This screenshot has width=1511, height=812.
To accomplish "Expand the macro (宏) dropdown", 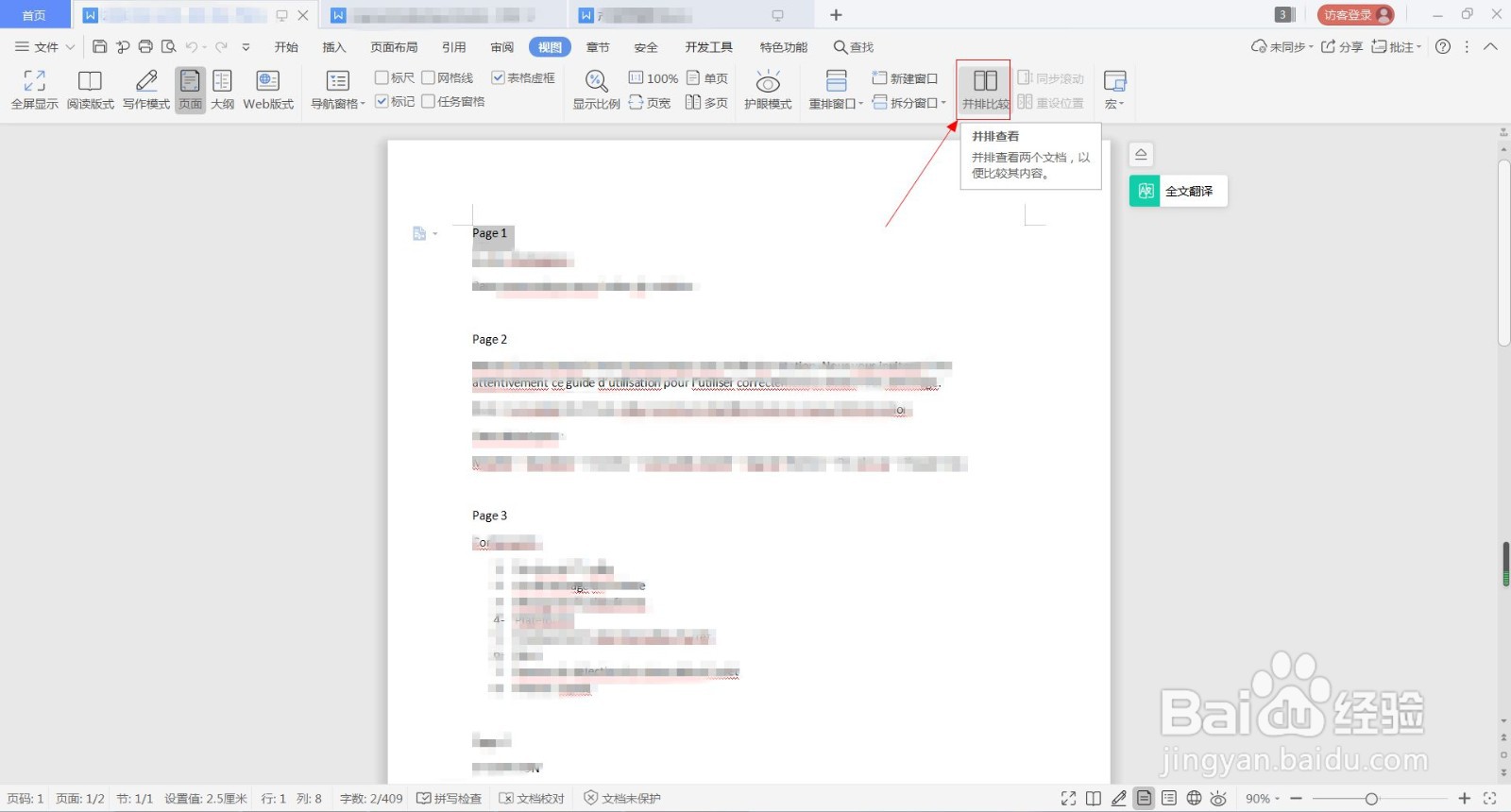I will [1121, 104].
